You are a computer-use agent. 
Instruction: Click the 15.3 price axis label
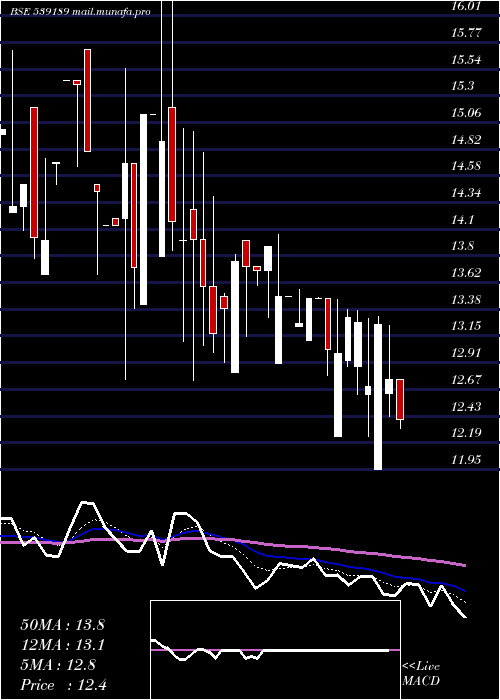pos(462,86)
